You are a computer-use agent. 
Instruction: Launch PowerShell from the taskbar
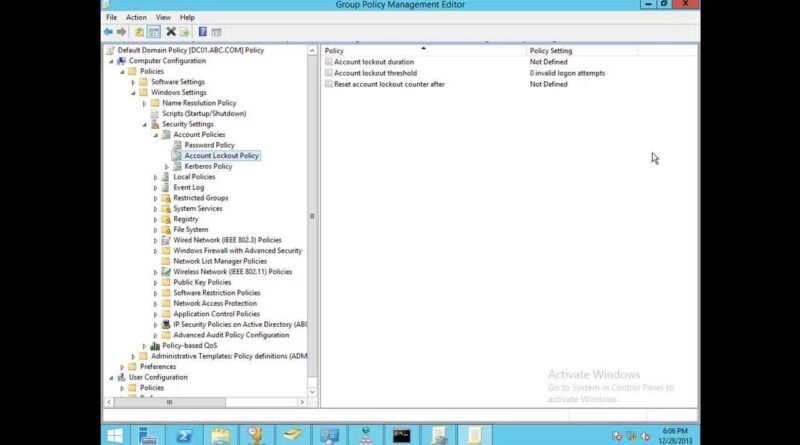tap(184, 435)
